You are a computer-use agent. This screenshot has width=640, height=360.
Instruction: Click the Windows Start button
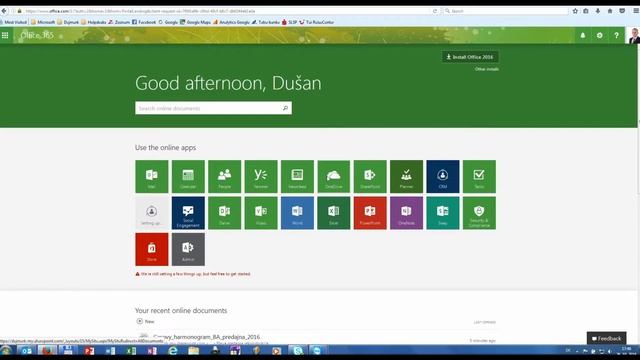coord(6,351)
